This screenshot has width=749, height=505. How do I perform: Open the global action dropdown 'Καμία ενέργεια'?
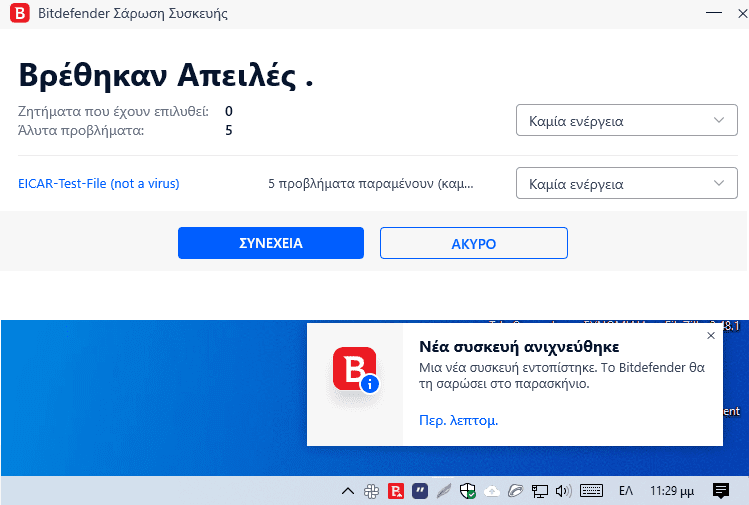pos(626,120)
